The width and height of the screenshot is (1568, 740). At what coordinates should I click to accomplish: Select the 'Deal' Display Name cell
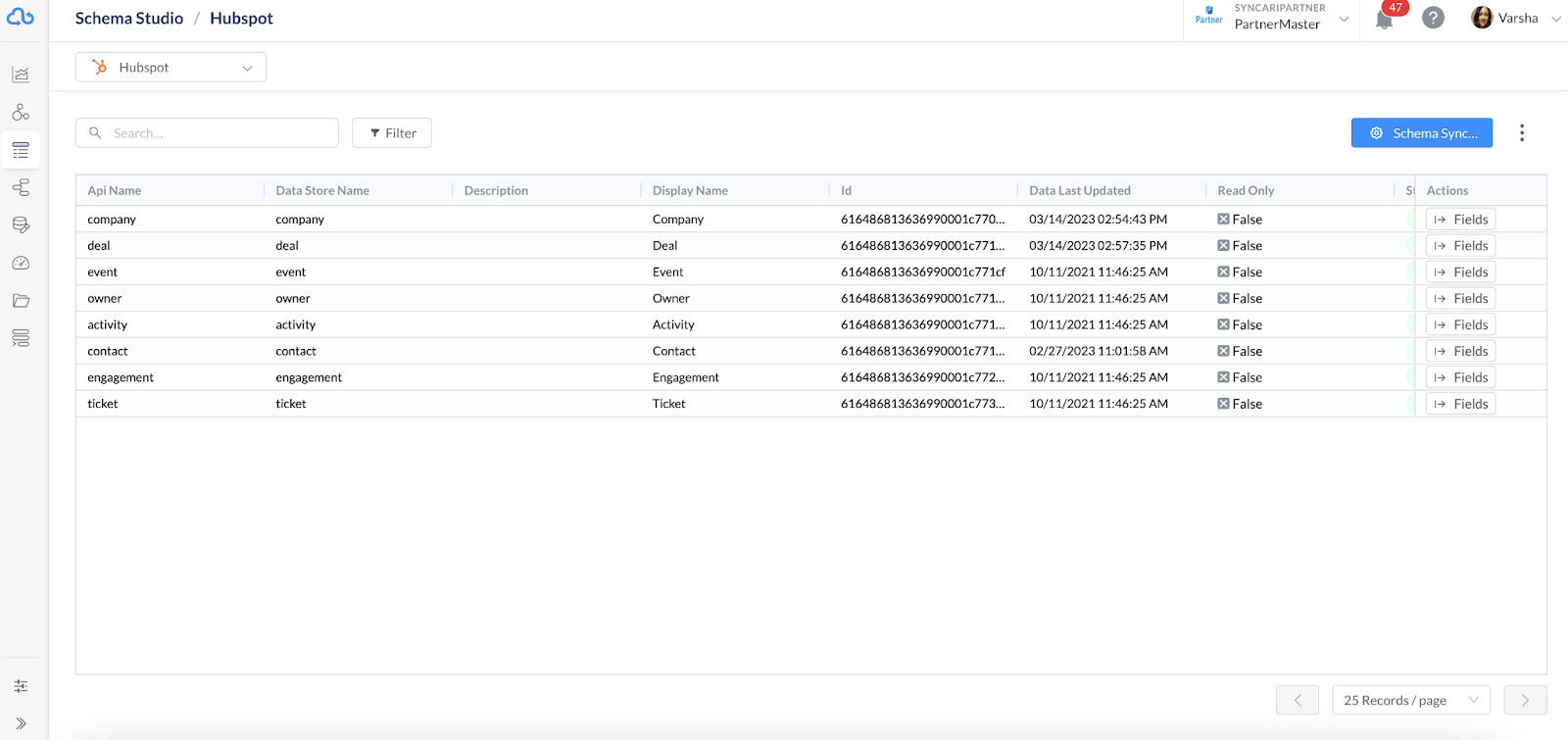coord(664,246)
